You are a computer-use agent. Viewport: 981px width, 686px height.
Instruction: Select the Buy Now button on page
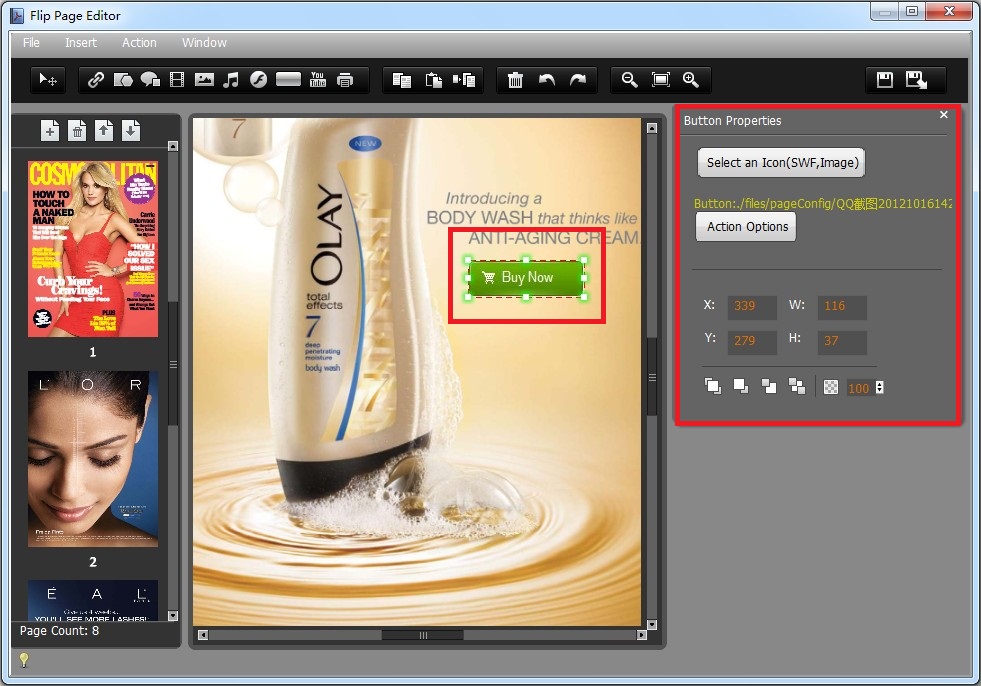(x=526, y=278)
